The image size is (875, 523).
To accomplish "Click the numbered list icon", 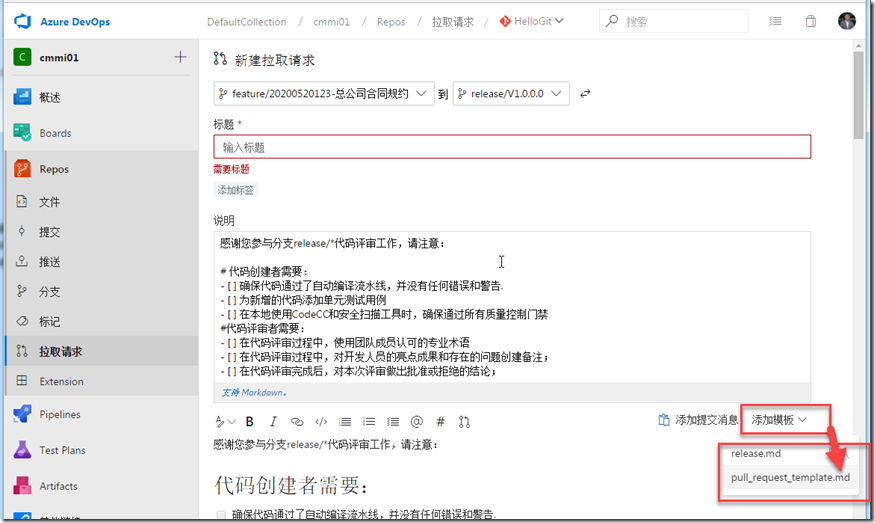I will tap(369, 421).
